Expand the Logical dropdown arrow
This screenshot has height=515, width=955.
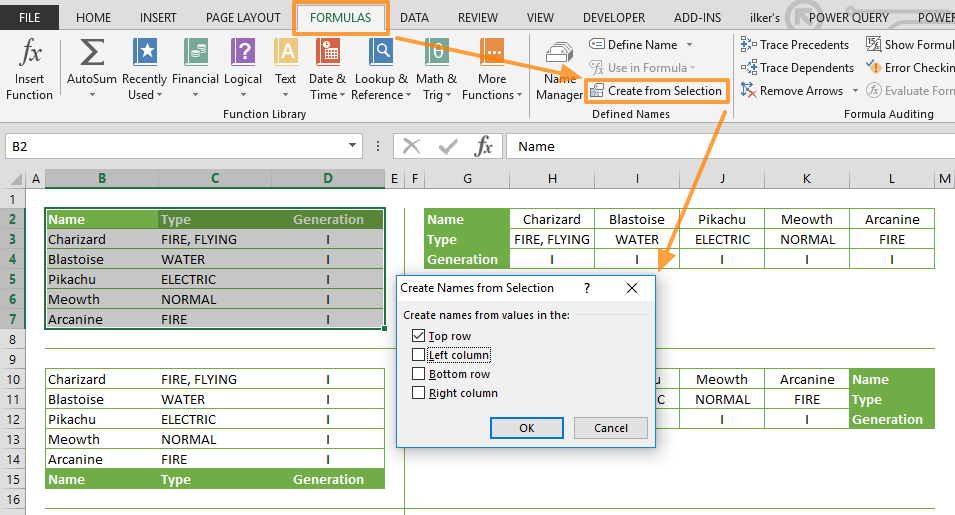coord(243,95)
